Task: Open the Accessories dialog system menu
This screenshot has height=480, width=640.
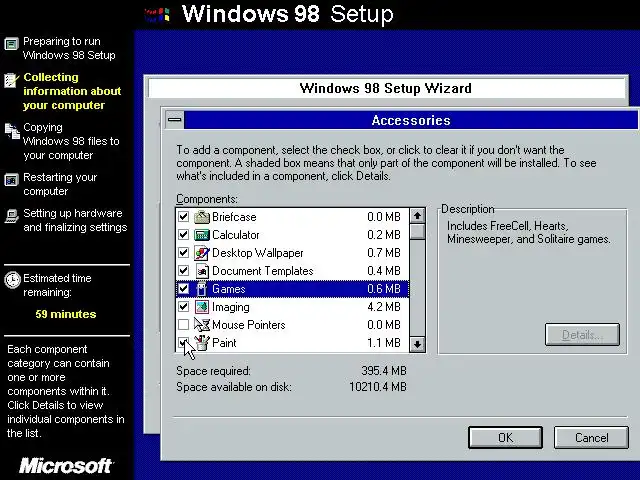Action: (x=175, y=120)
